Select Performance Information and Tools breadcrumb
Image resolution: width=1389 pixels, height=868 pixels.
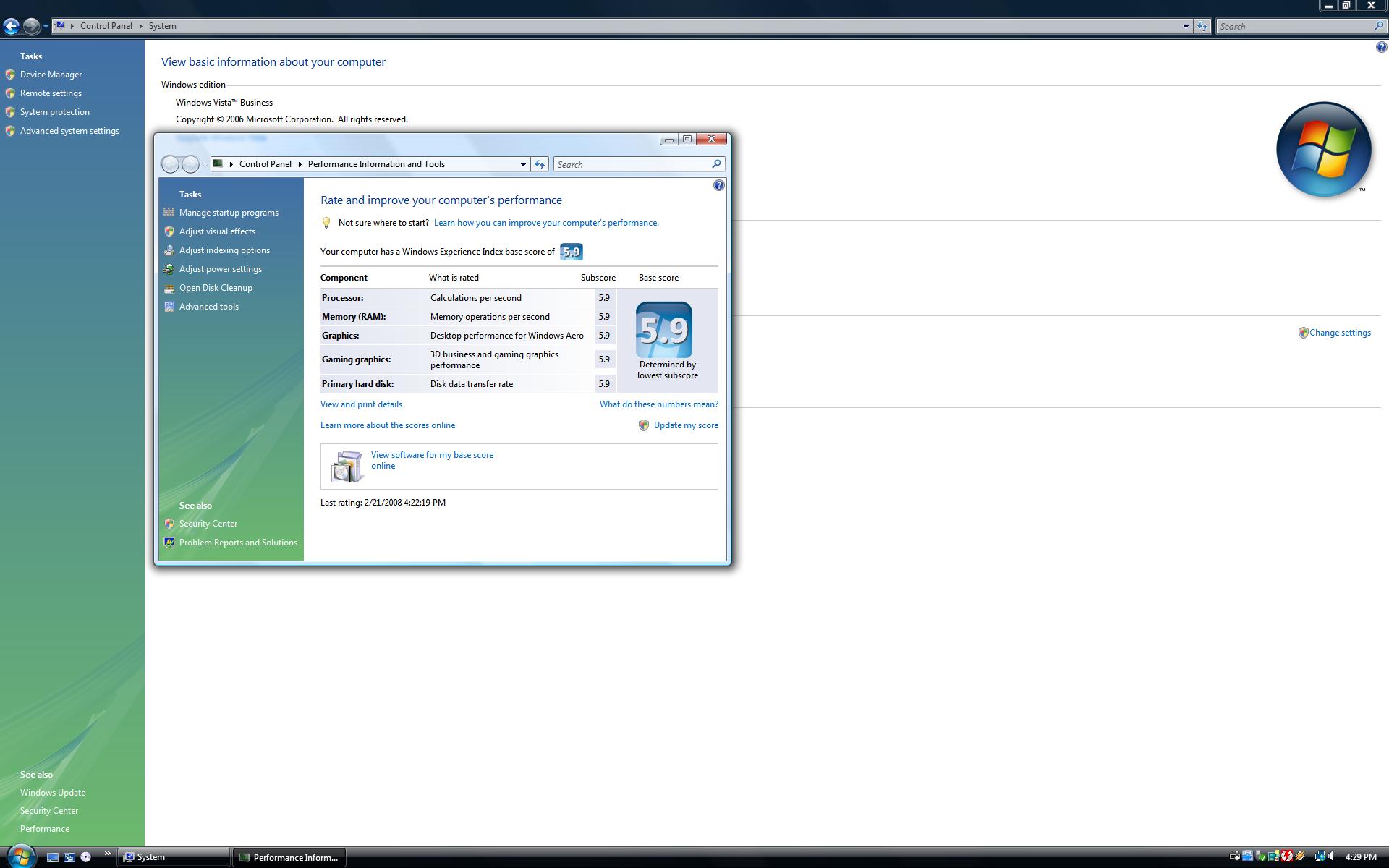coord(376,164)
